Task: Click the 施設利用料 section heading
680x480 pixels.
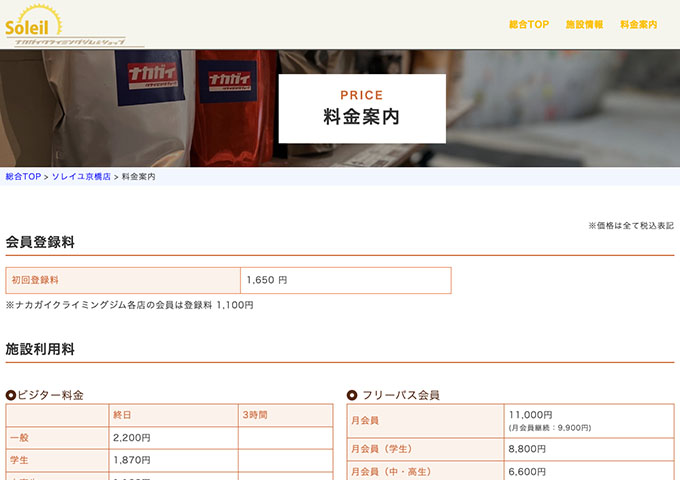Action: [x=40, y=349]
